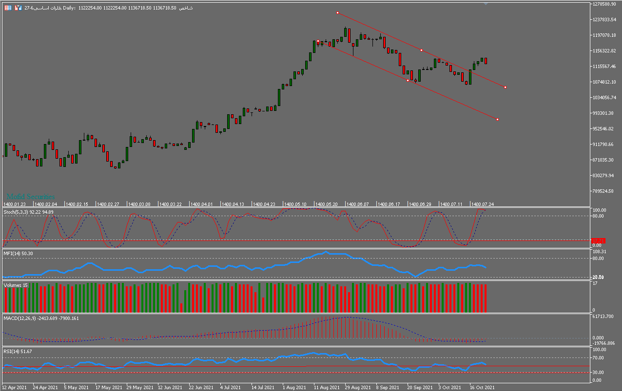Click the 11 Aug 2021 date label
Viewport: 622px width, 391px height.
(x=327, y=387)
